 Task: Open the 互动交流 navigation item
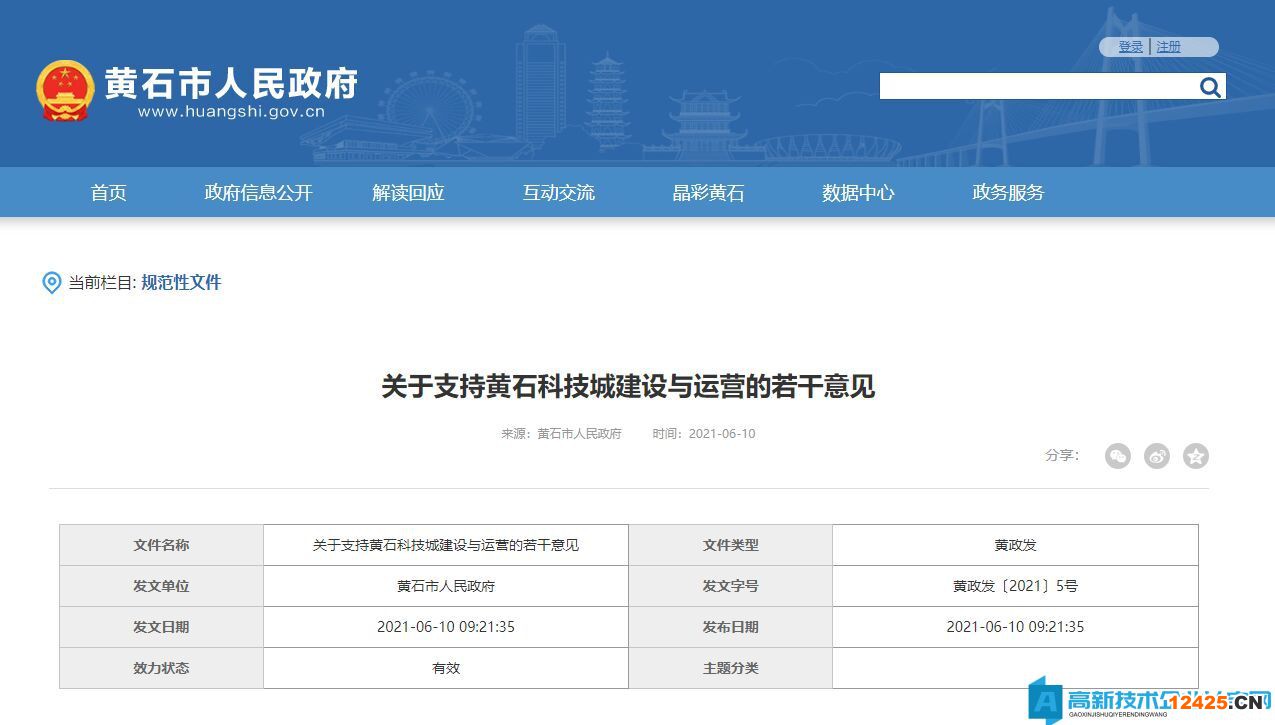coord(558,193)
